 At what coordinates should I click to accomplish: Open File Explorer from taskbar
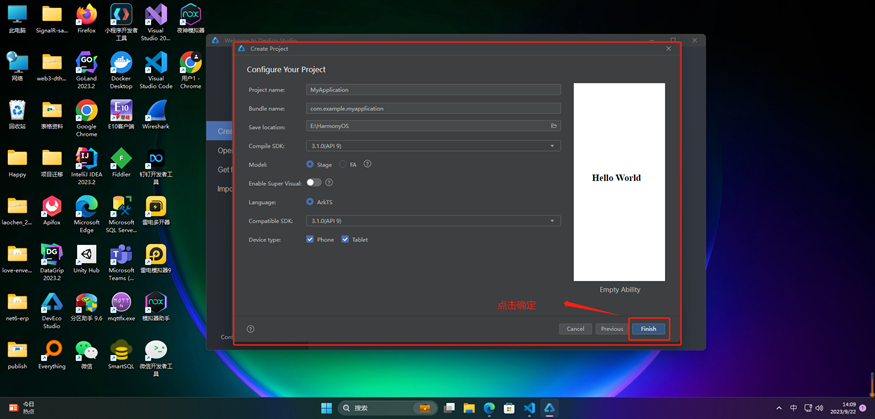tap(469, 408)
